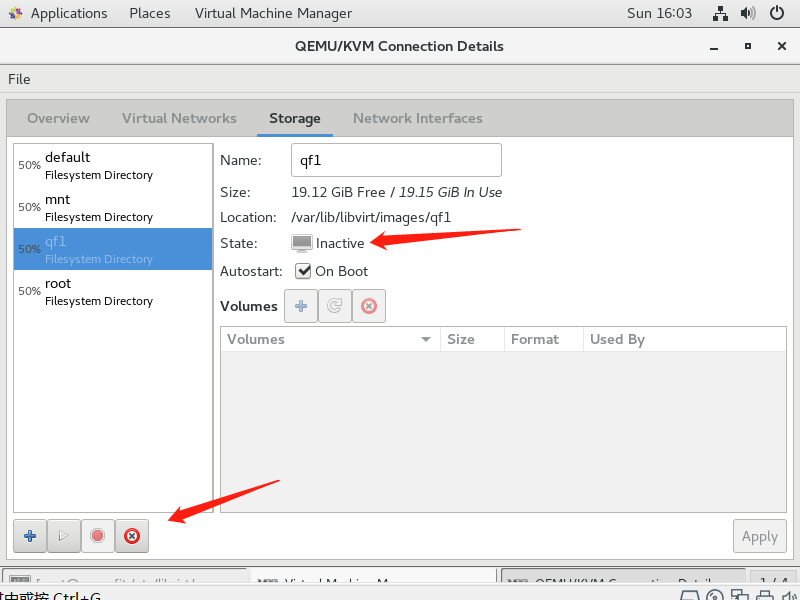
Task: Open the volume speaker tray icon
Action: (748, 13)
